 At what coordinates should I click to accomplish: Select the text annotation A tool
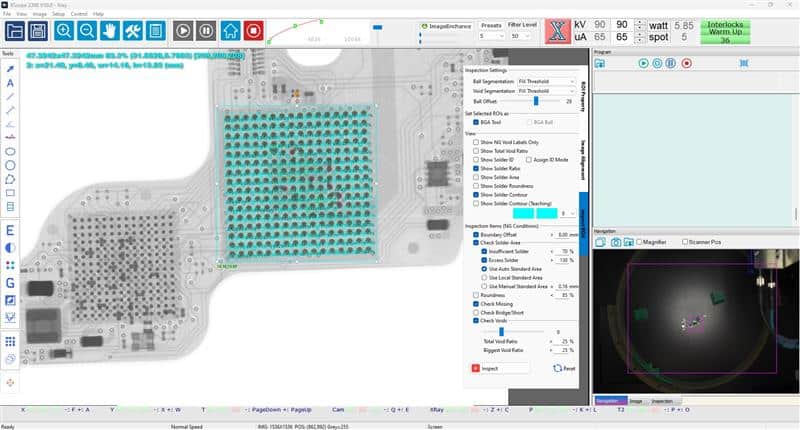(x=10, y=83)
